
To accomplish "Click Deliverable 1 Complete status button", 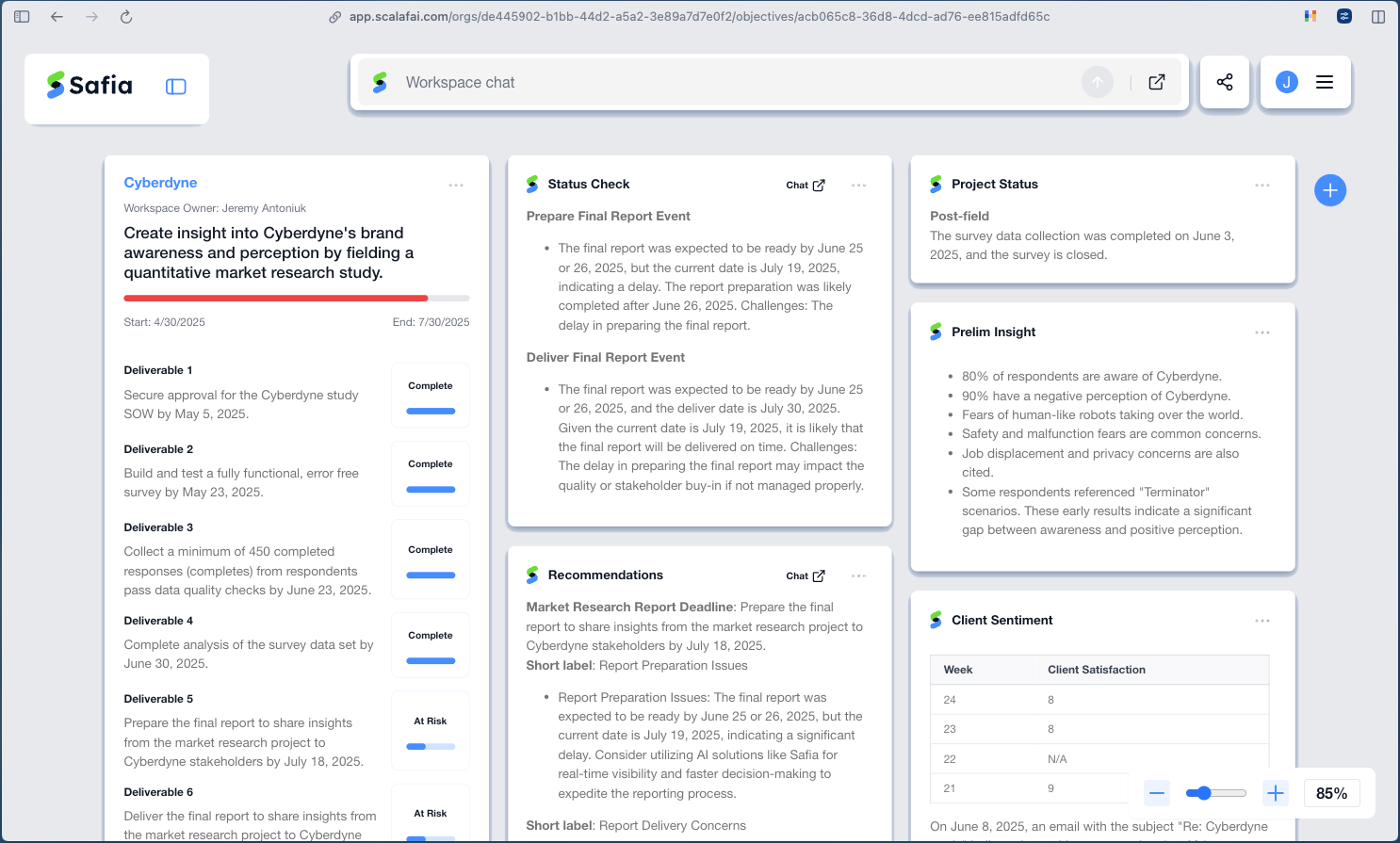I will pos(431,396).
